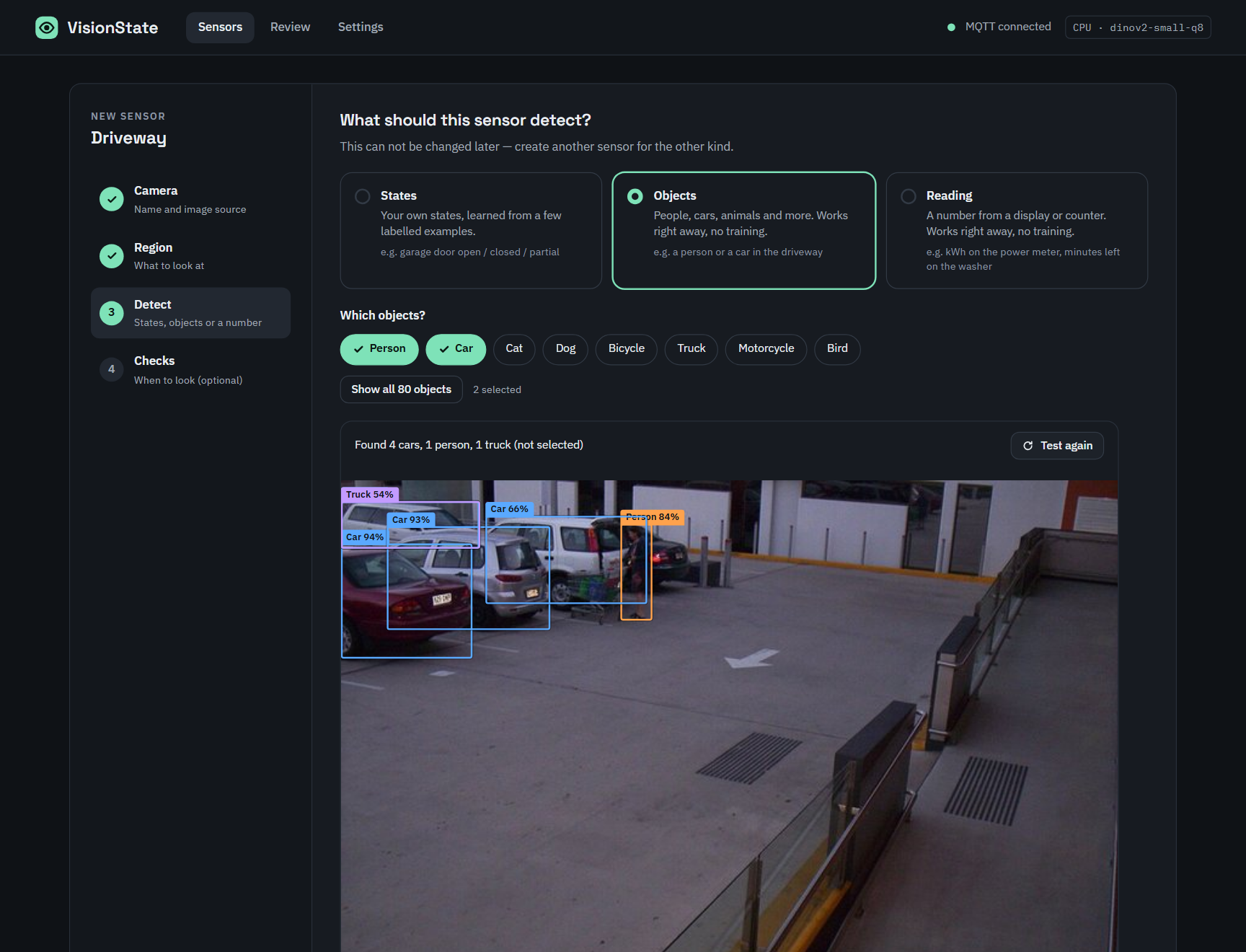Screen dimensions: 1246x952
Task: Click the CPU dinov2-small-q8 model badge
Action: click(1138, 27)
